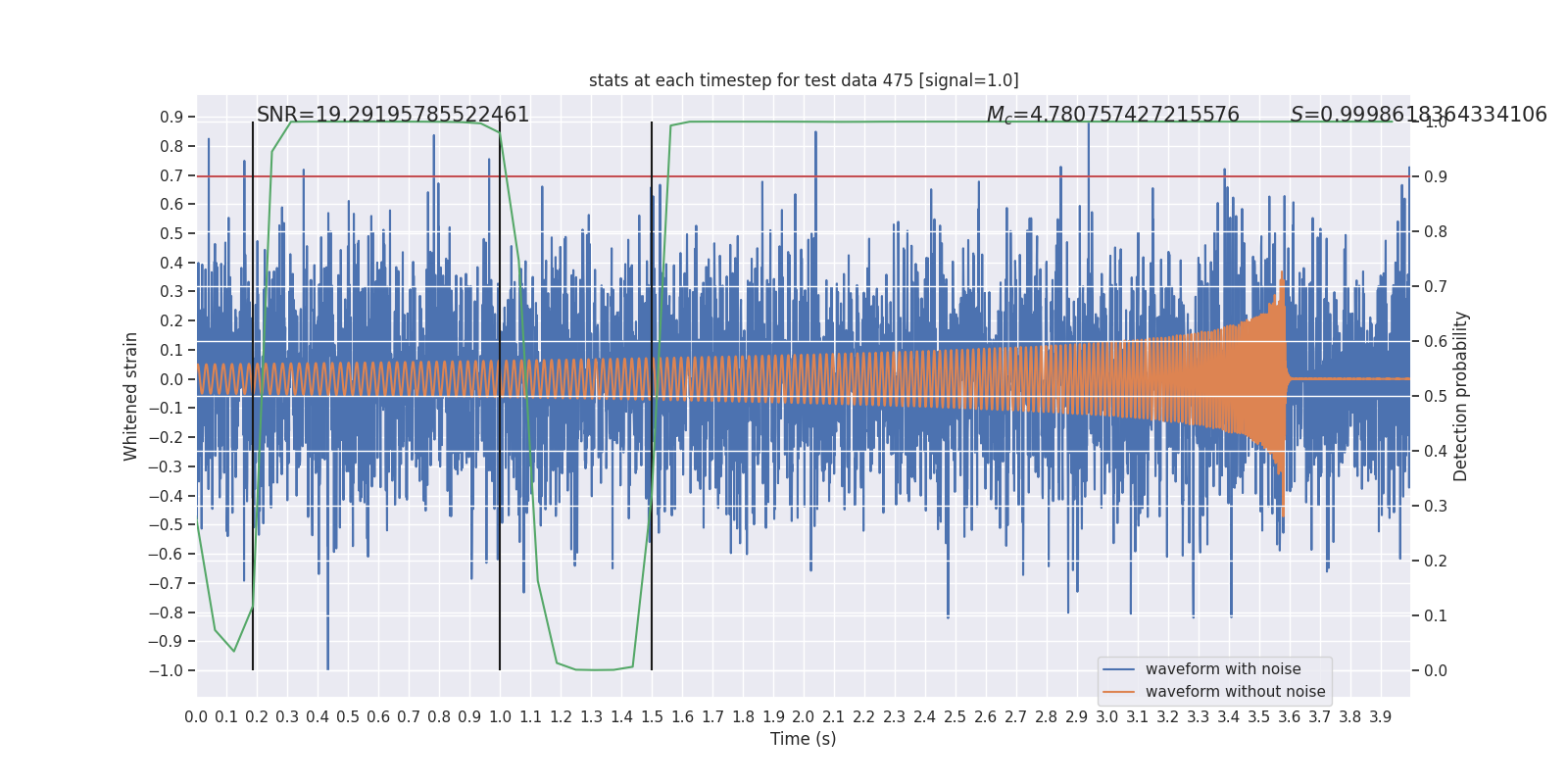The width and height of the screenshot is (1568, 784).
Task: Click the 0.9 tick on Whitened strain axis
Action: pyautogui.click(x=171, y=118)
